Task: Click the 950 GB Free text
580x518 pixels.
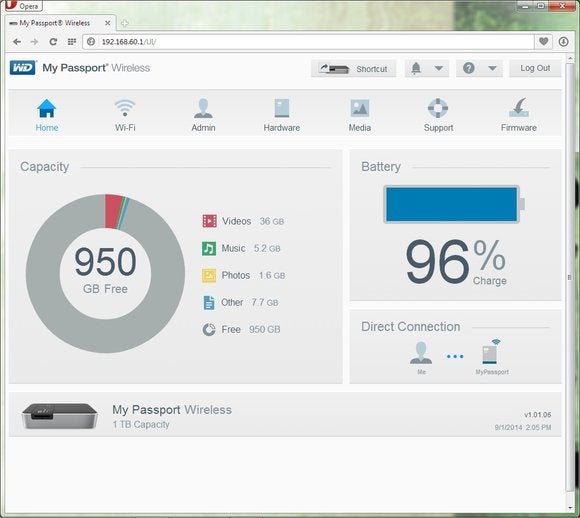Action: 105,270
